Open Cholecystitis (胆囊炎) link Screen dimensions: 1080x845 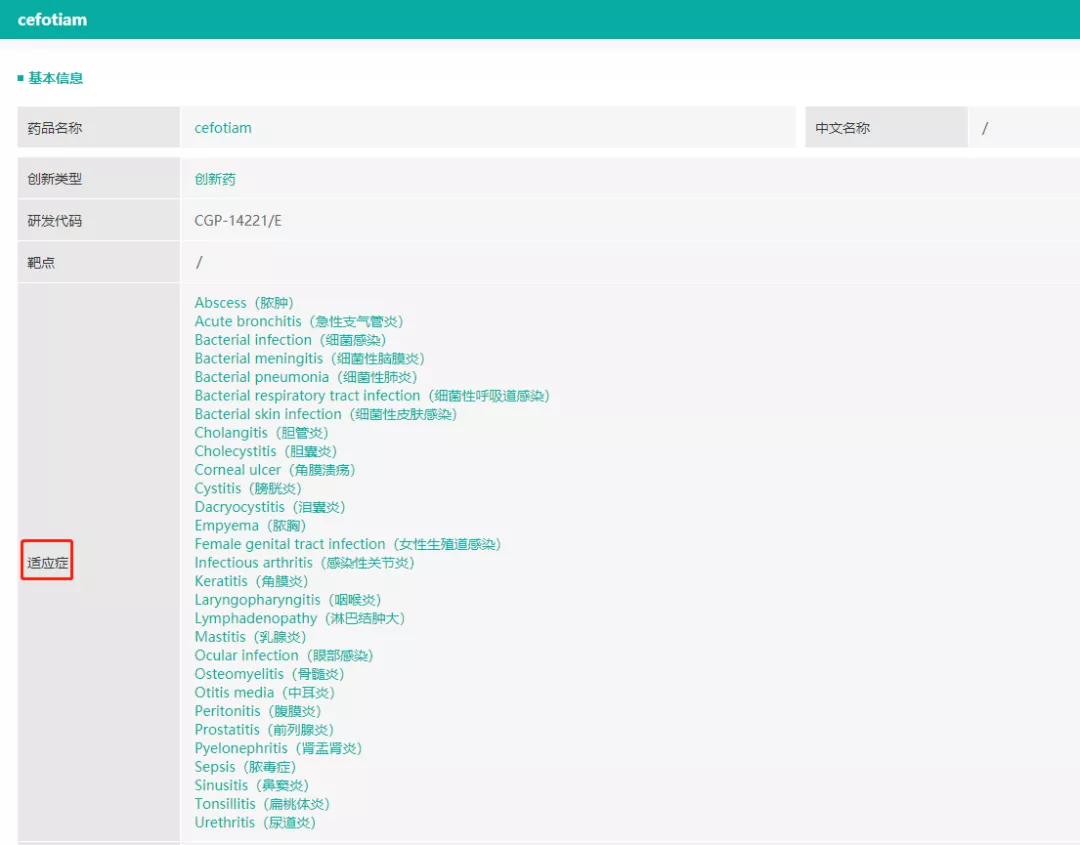click(x=266, y=452)
